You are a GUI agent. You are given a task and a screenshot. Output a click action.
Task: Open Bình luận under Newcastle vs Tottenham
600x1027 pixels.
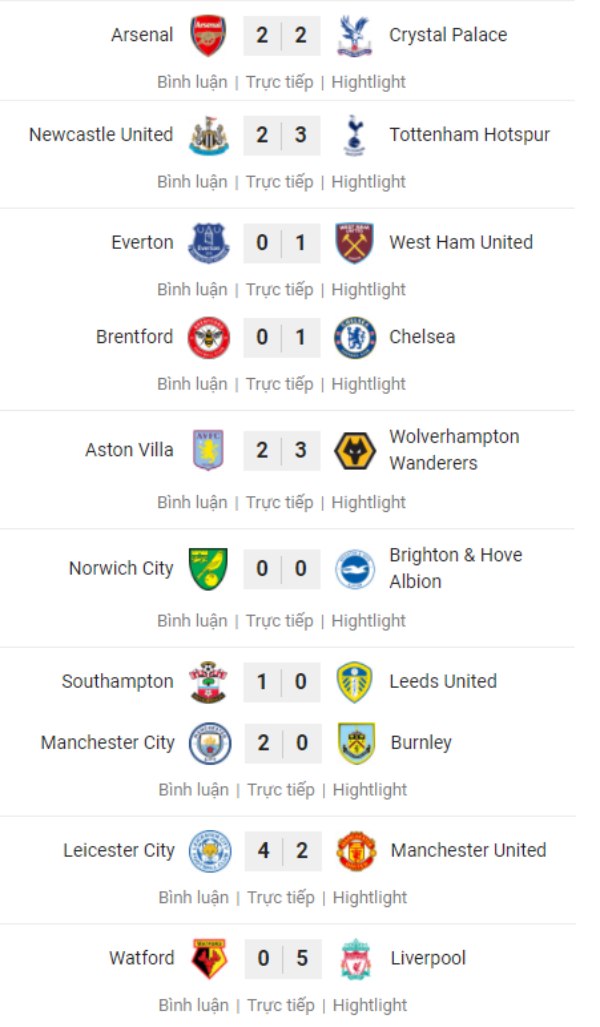[192, 182]
